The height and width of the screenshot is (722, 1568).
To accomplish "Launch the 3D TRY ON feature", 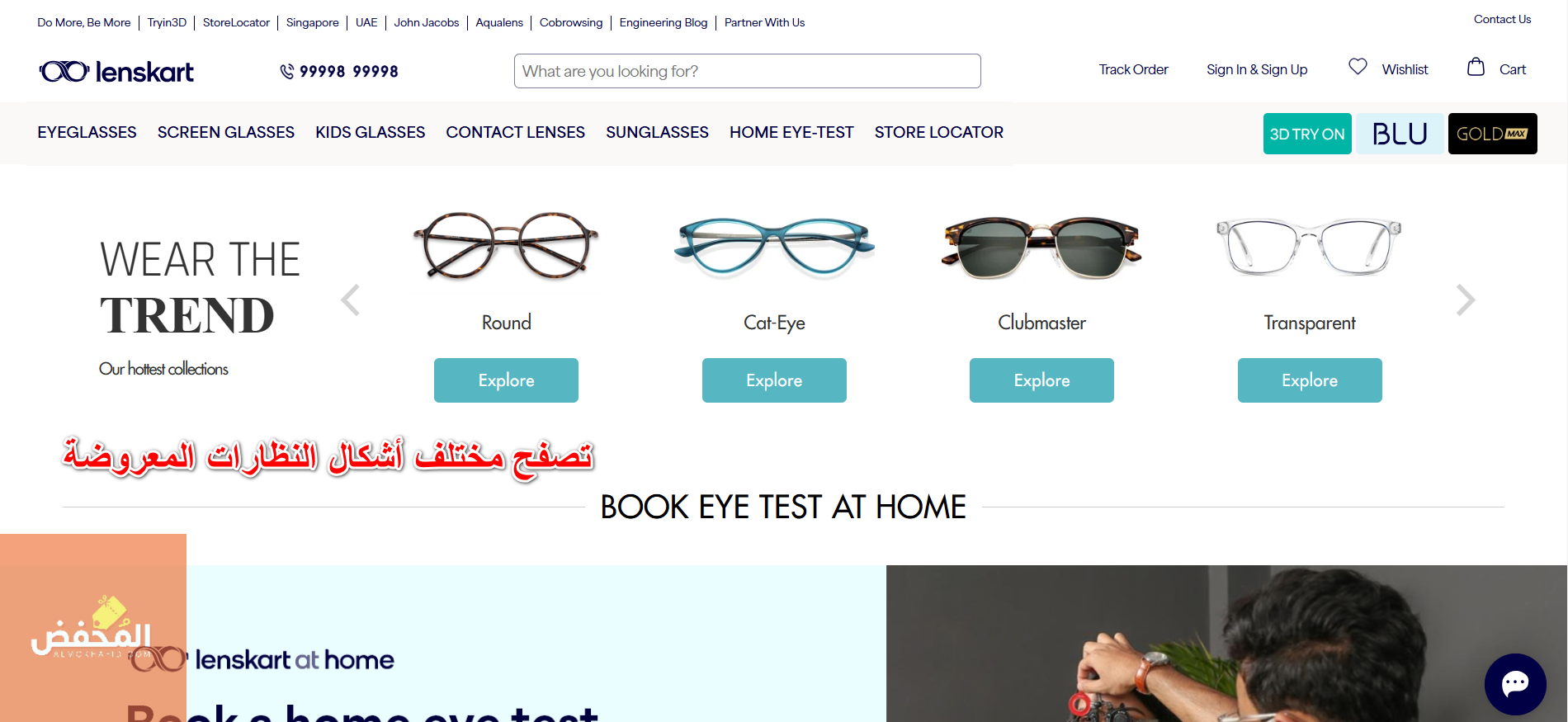I will tap(1307, 134).
